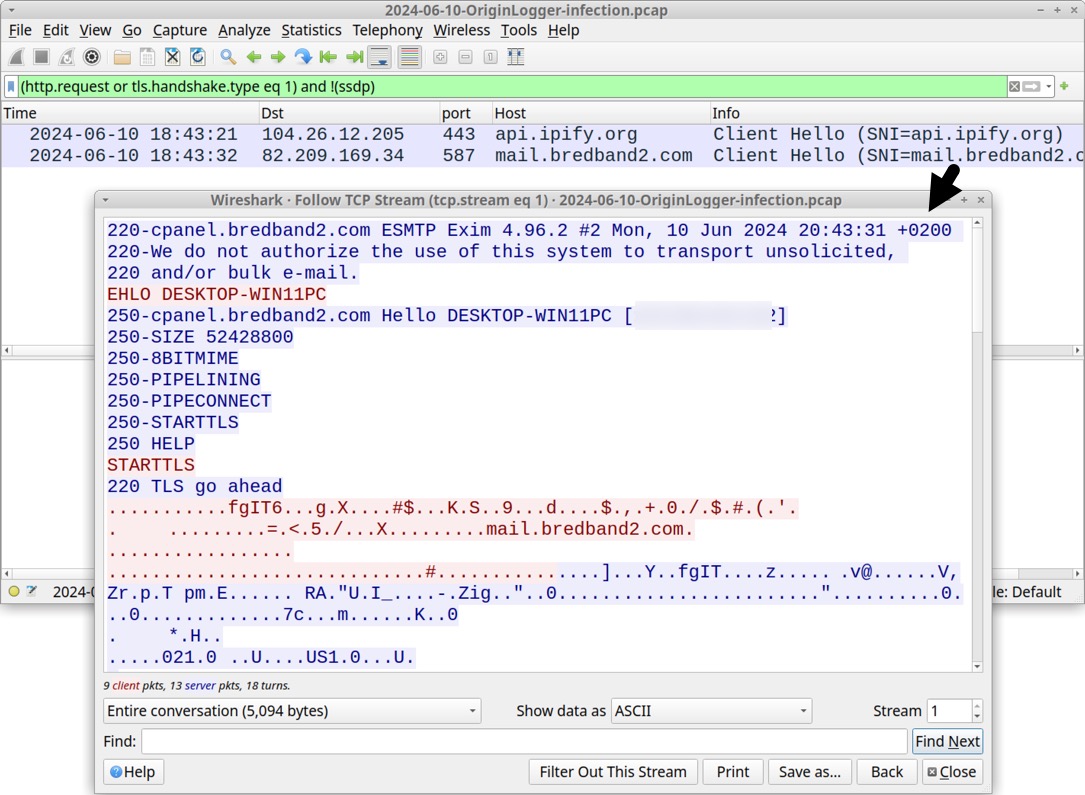
Task: Open the Wireless menu
Action: coord(462,30)
